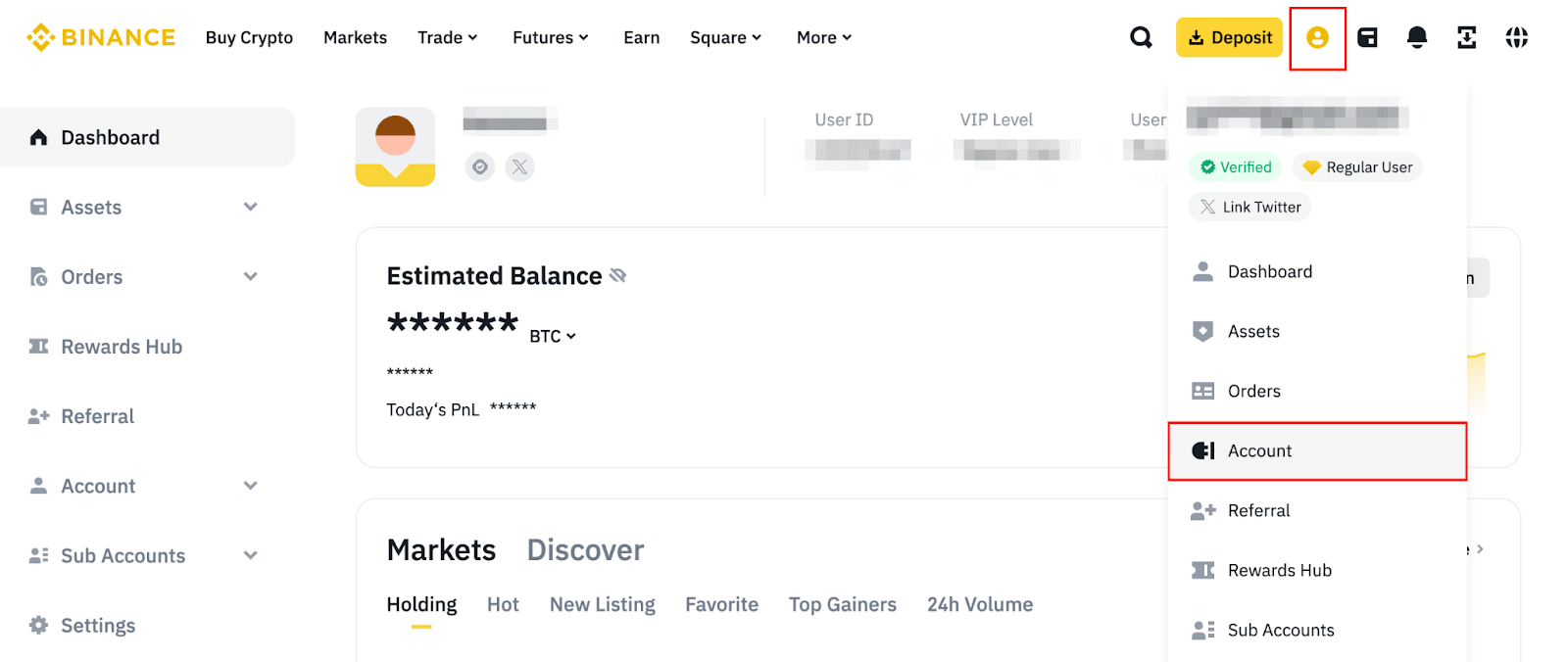Click the profile avatar icon in the header

coord(1318,38)
